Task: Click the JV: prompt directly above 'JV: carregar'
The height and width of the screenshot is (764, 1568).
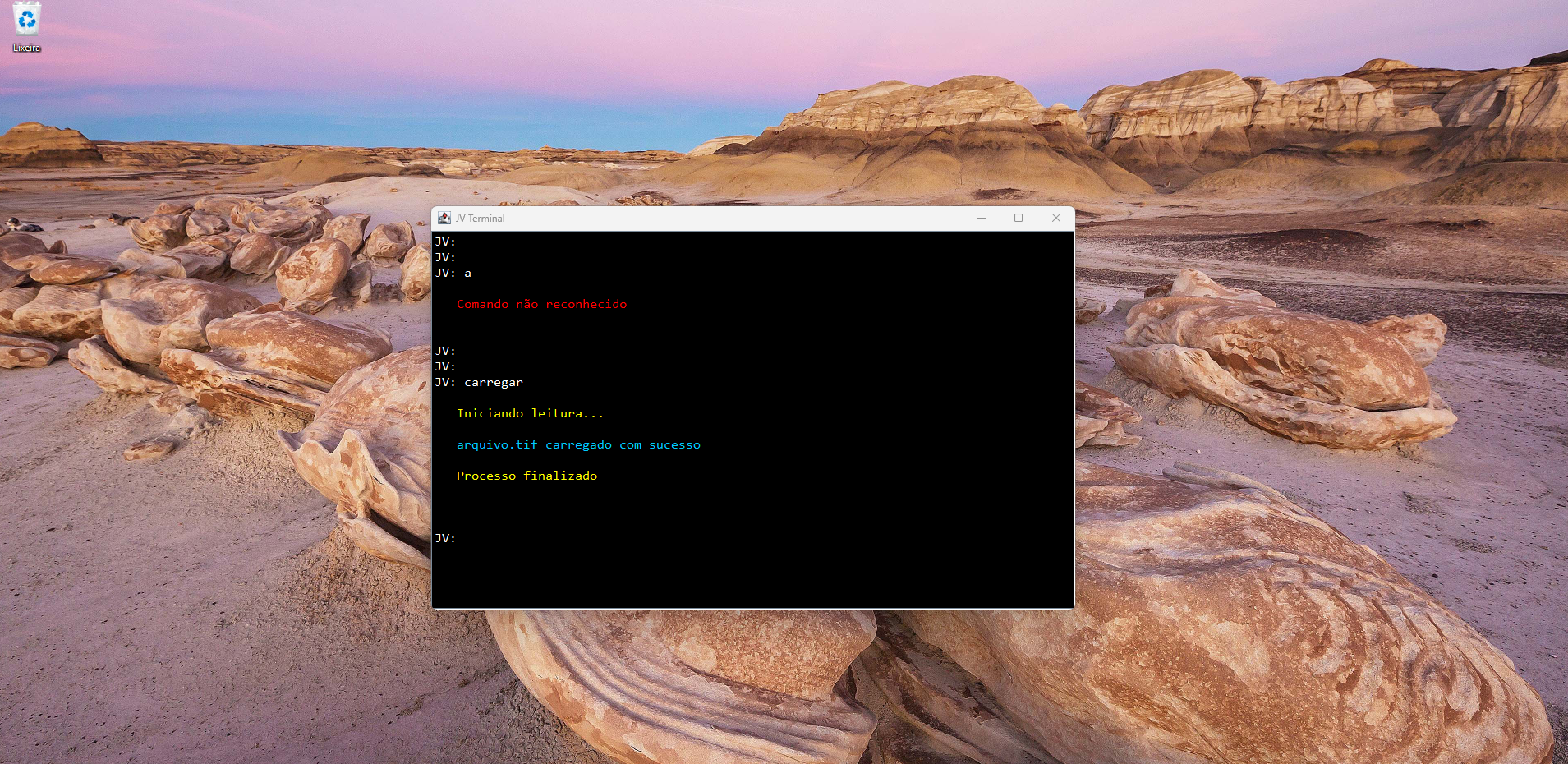Action: coord(445,366)
